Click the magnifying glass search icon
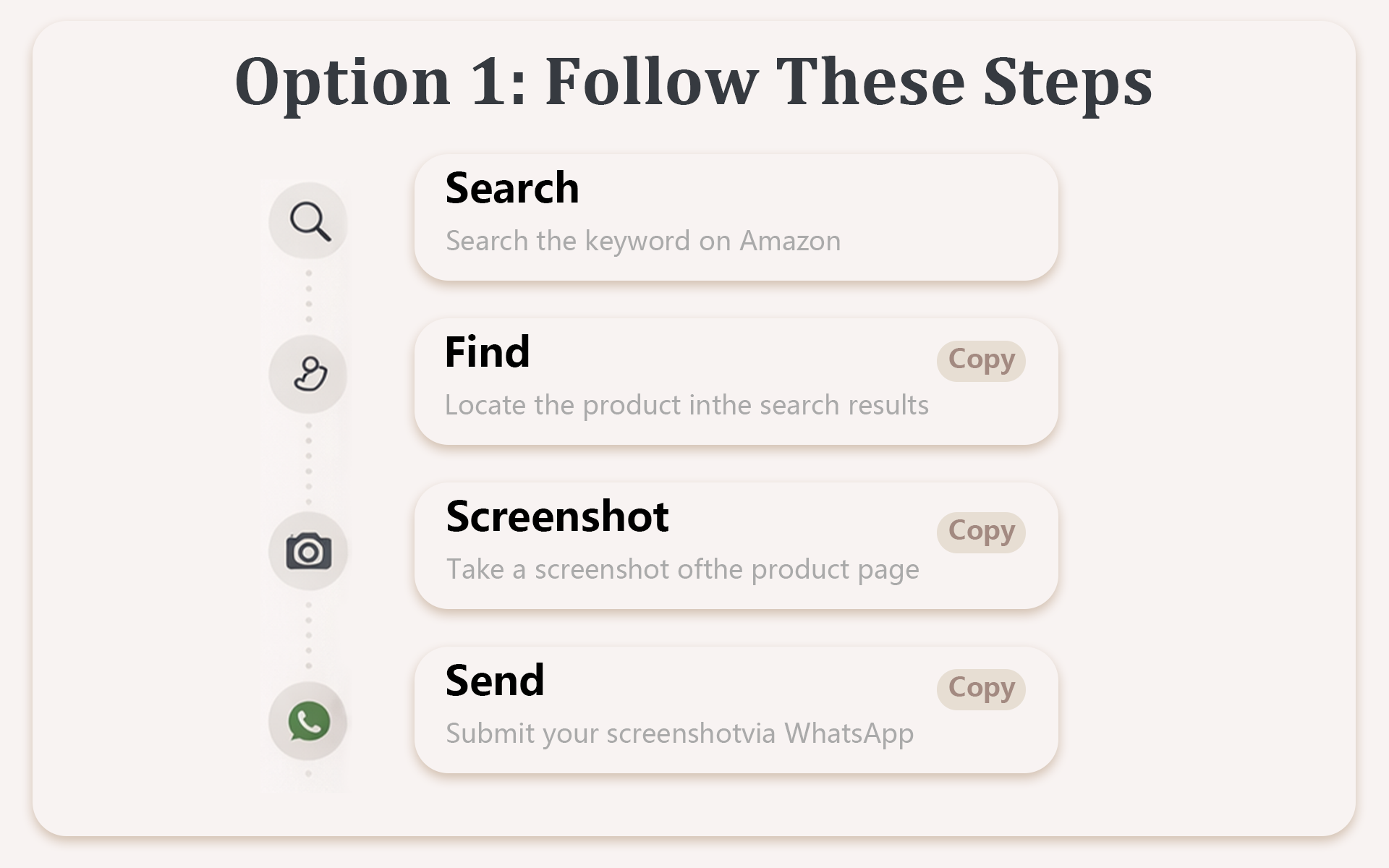The width and height of the screenshot is (1389, 868). (309, 221)
